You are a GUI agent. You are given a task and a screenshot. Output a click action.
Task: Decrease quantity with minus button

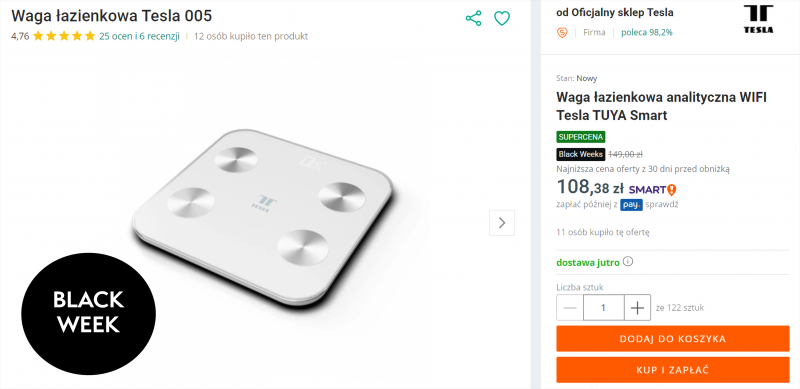point(570,308)
